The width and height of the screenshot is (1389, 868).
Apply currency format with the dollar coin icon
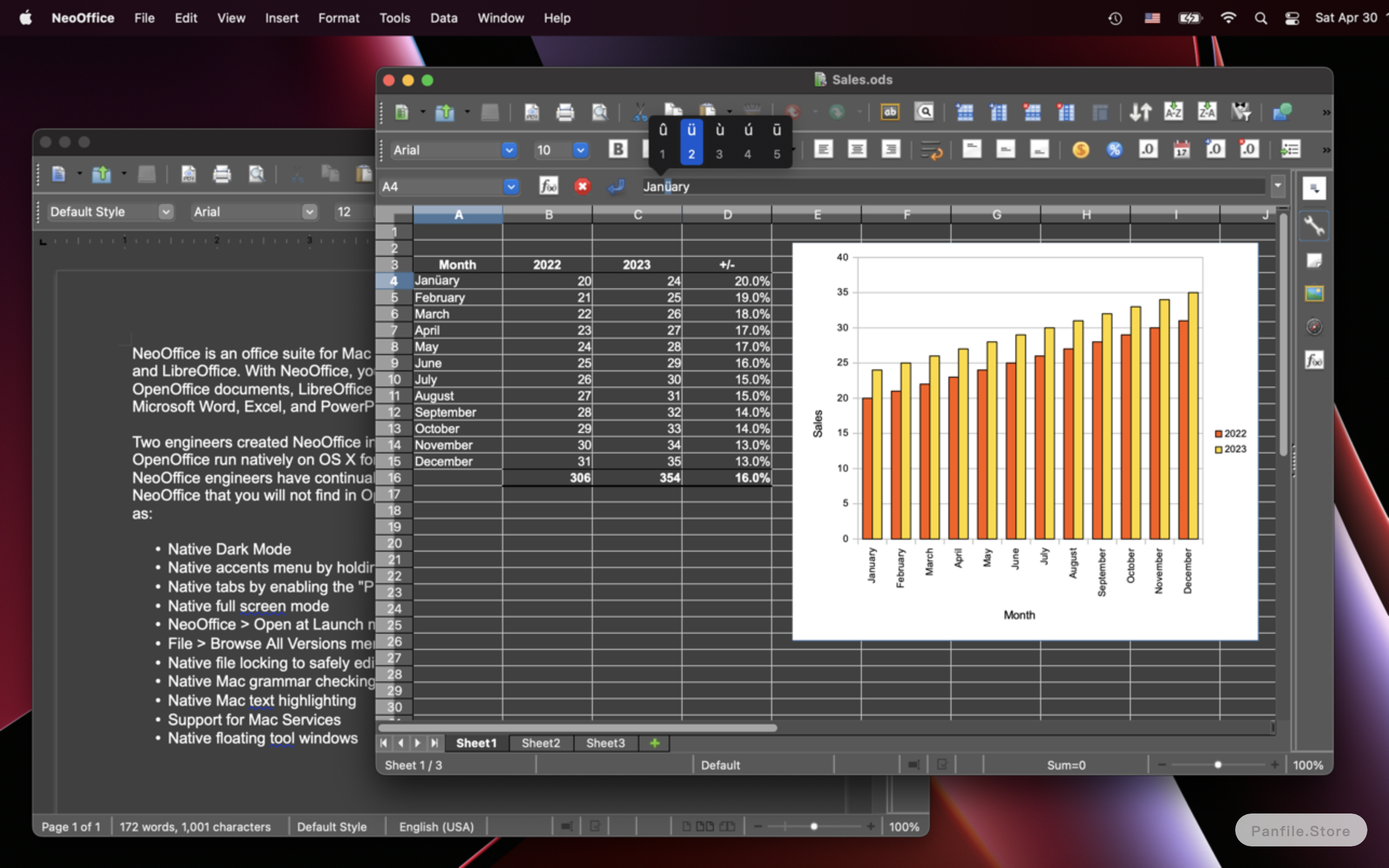[x=1081, y=150]
